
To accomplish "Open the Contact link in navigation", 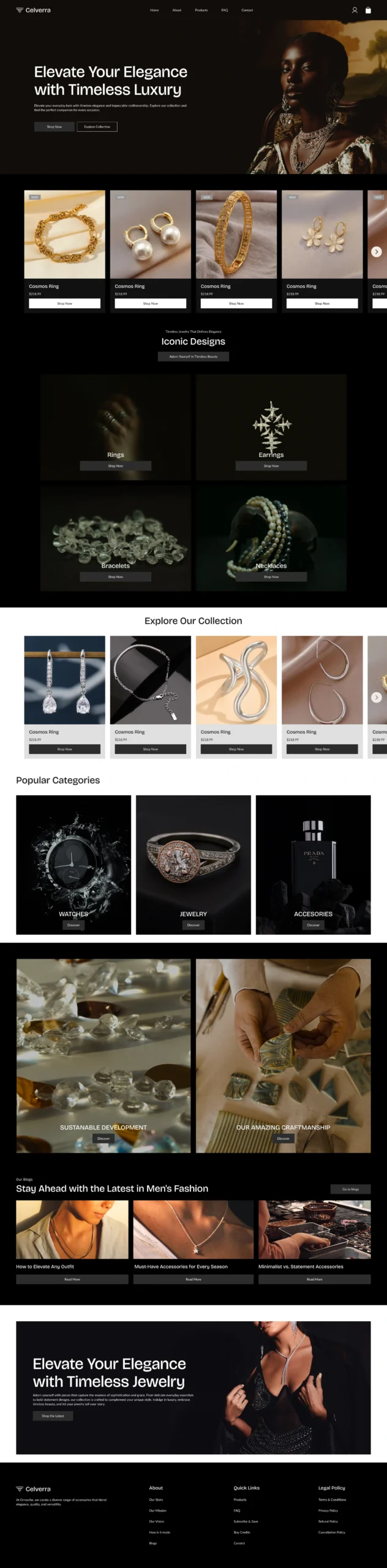I will point(247,10).
